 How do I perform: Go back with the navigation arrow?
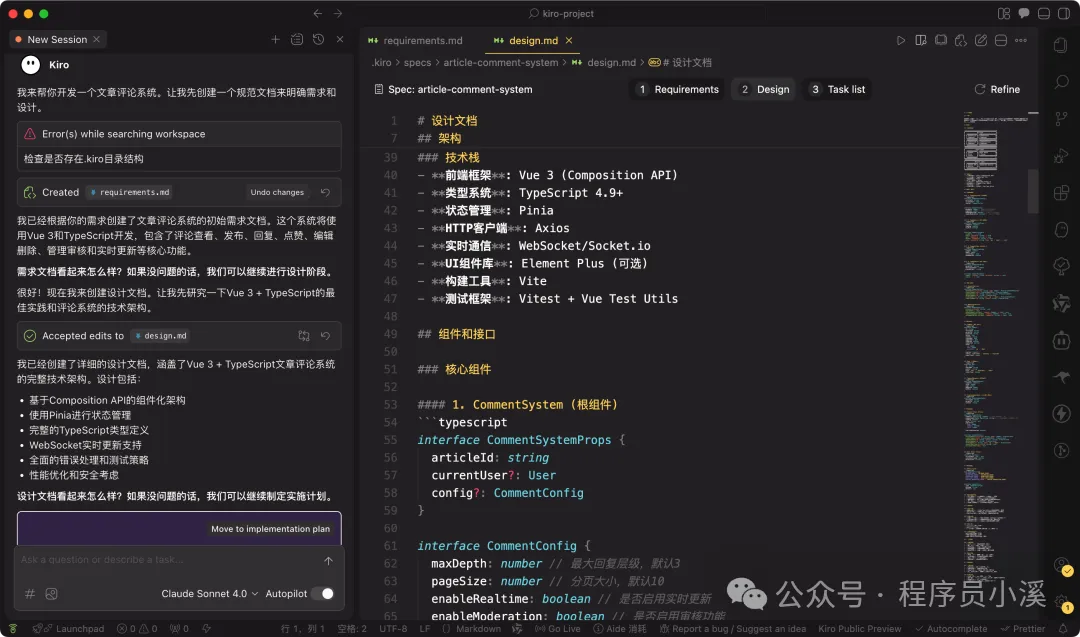click(x=318, y=14)
